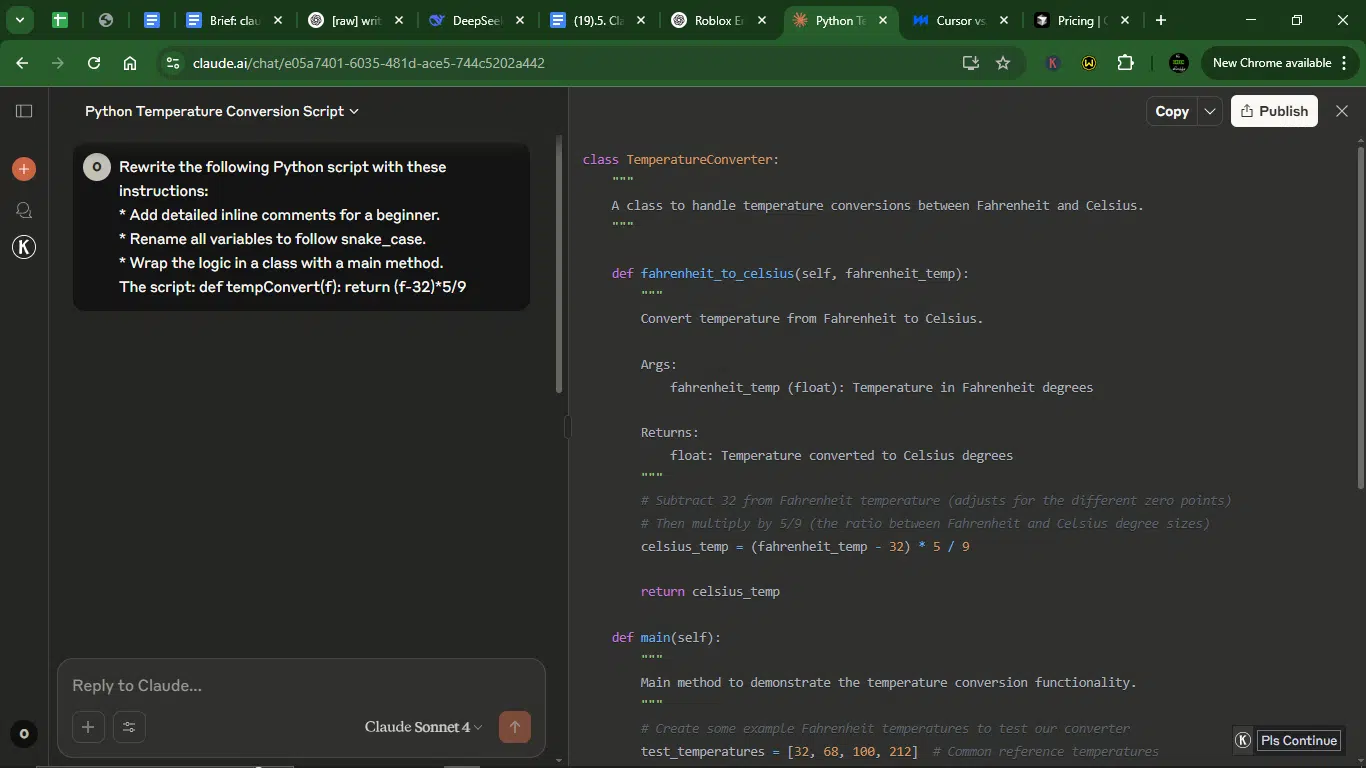Viewport: 1366px width, 768px height.
Task: Open the chats history icon in sidebar
Action: click(24, 210)
